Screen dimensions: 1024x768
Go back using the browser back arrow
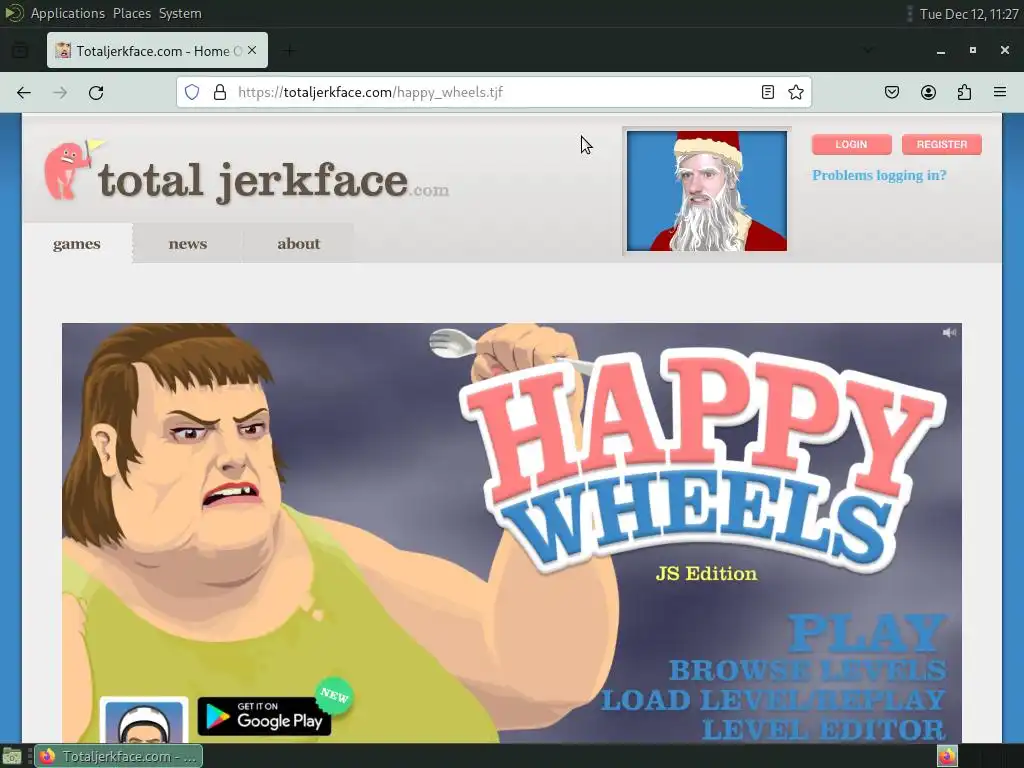tap(24, 93)
